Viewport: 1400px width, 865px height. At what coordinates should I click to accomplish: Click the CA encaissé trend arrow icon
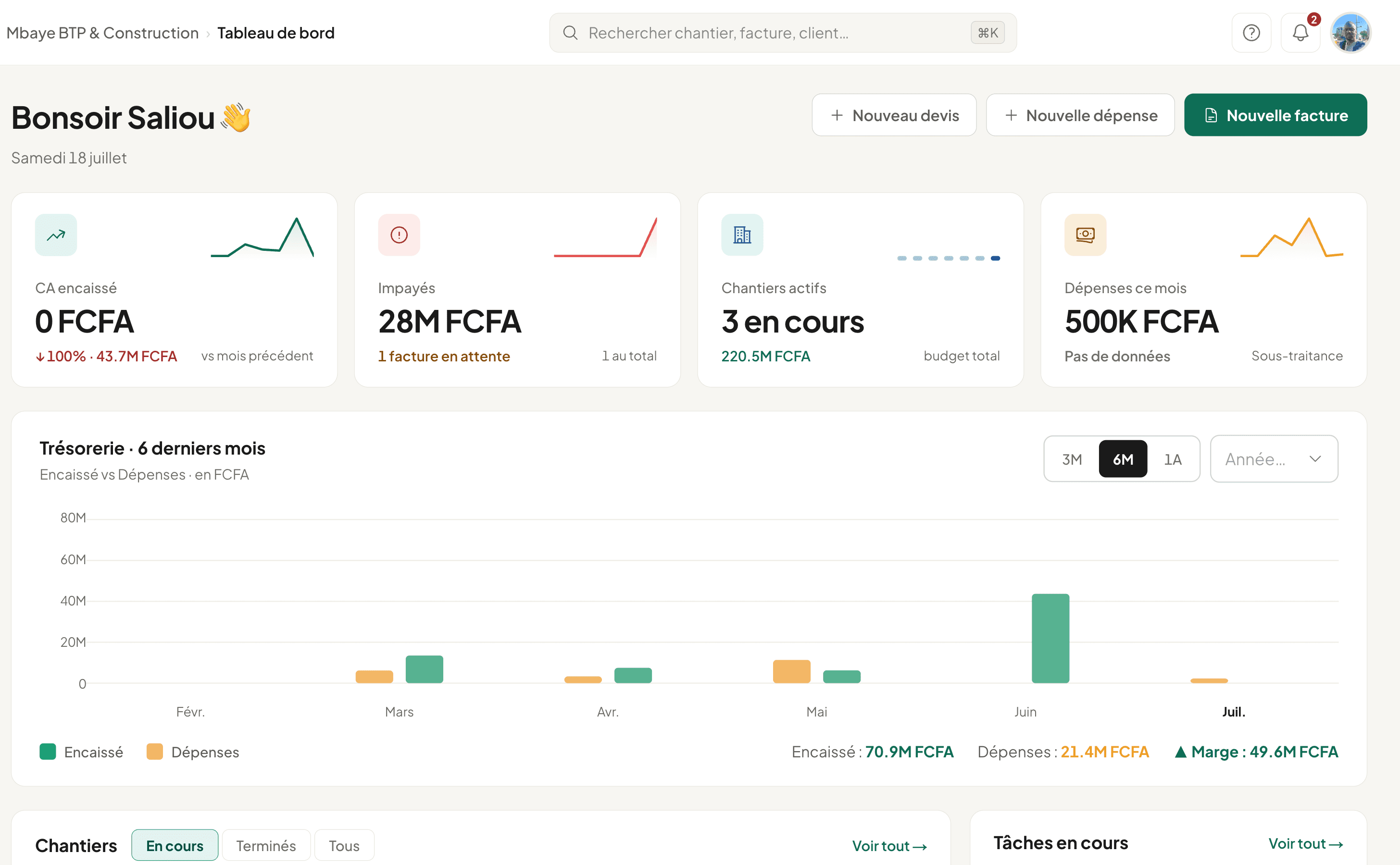[x=56, y=235]
